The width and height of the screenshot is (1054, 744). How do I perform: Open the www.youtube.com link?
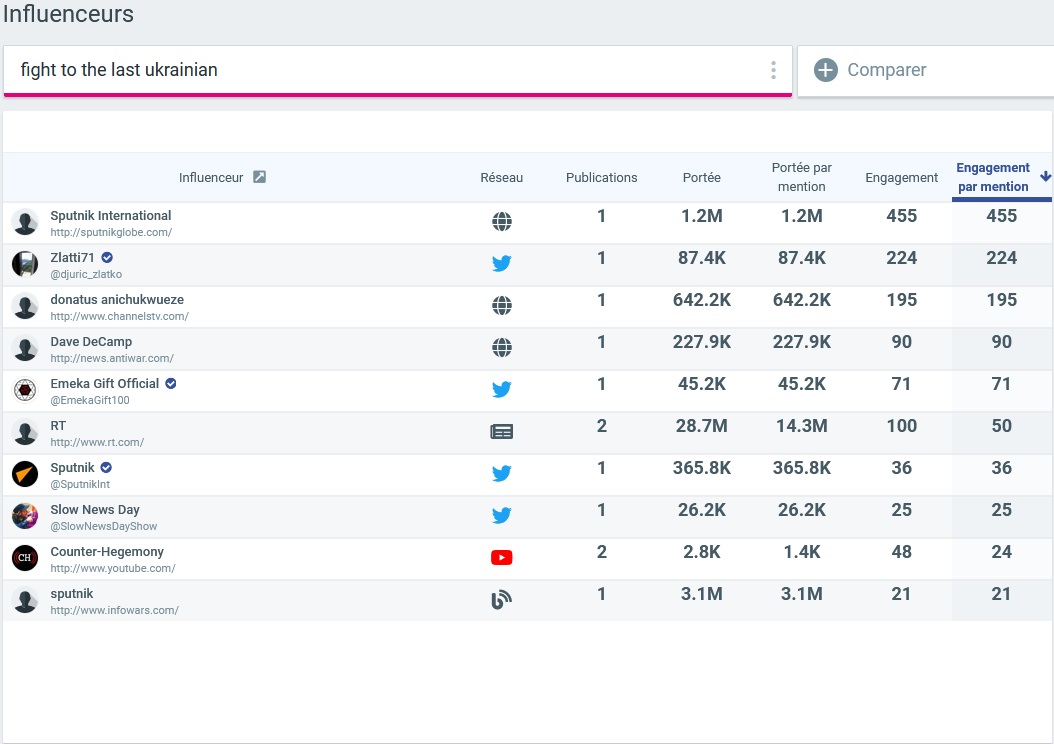click(113, 569)
